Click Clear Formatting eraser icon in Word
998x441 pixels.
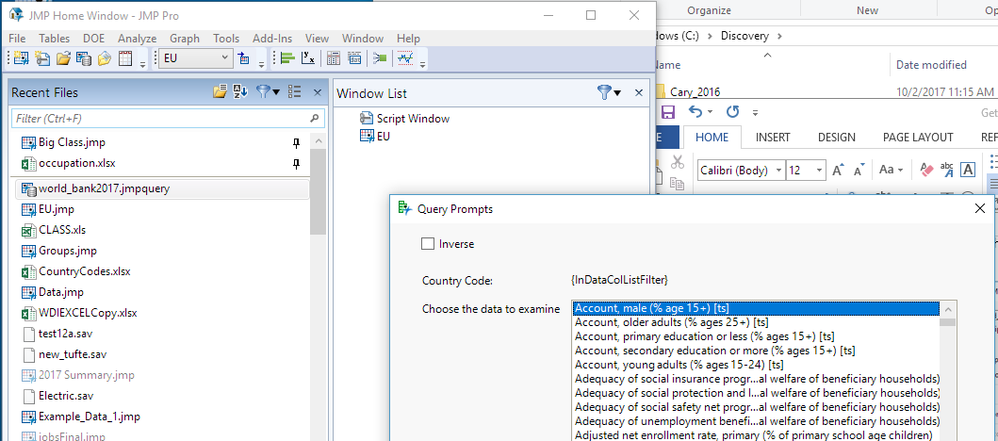click(x=927, y=170)
